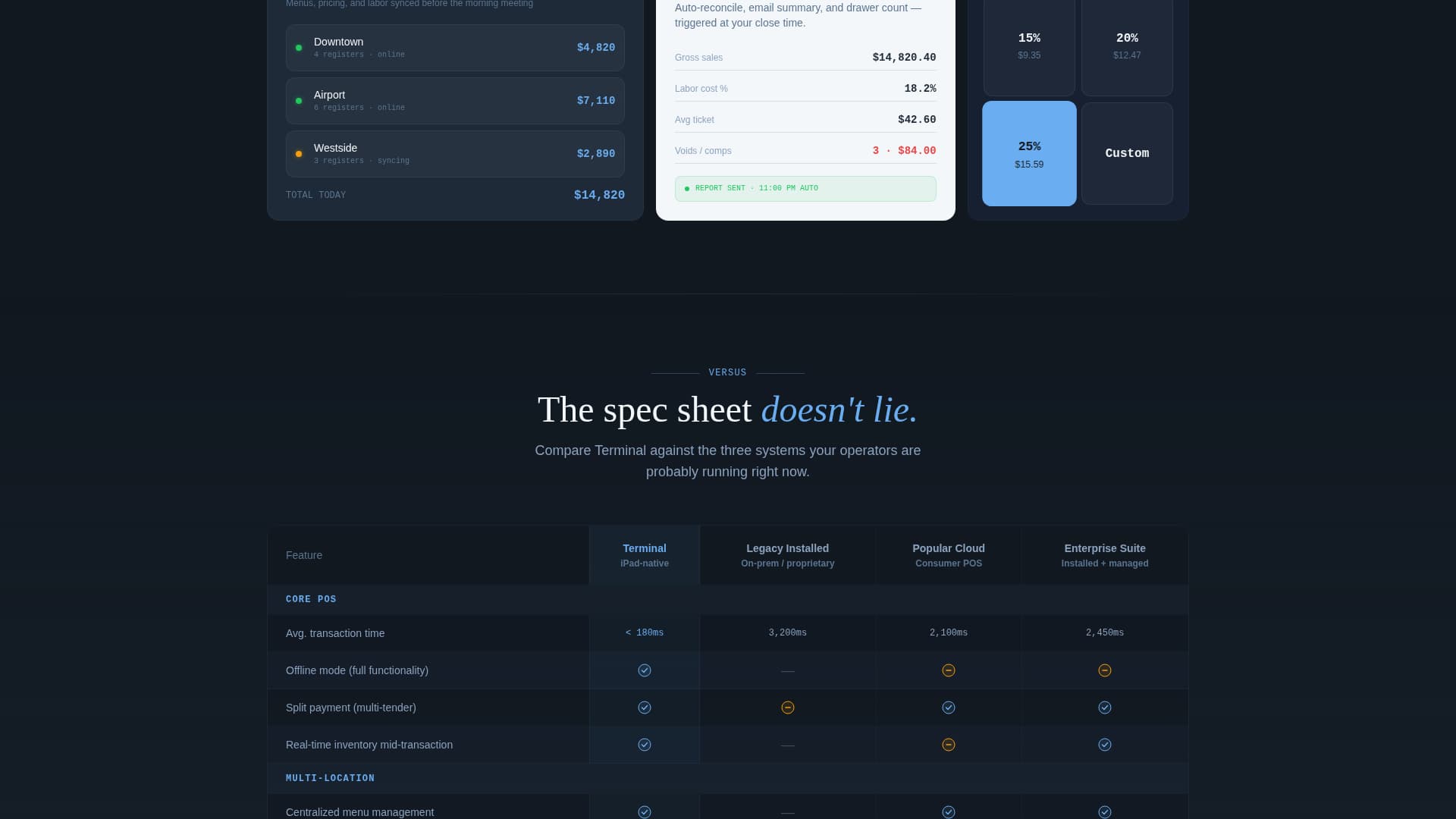Click the Popular Cloud column header
This screenshot has width=1456, height=819.
[949, 555]
